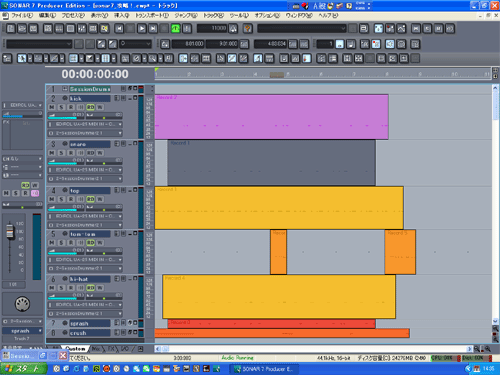Click SONAR 7 Producer taskbar button
This screenshot has height=375, width=500.
click(x=264, y=369)
